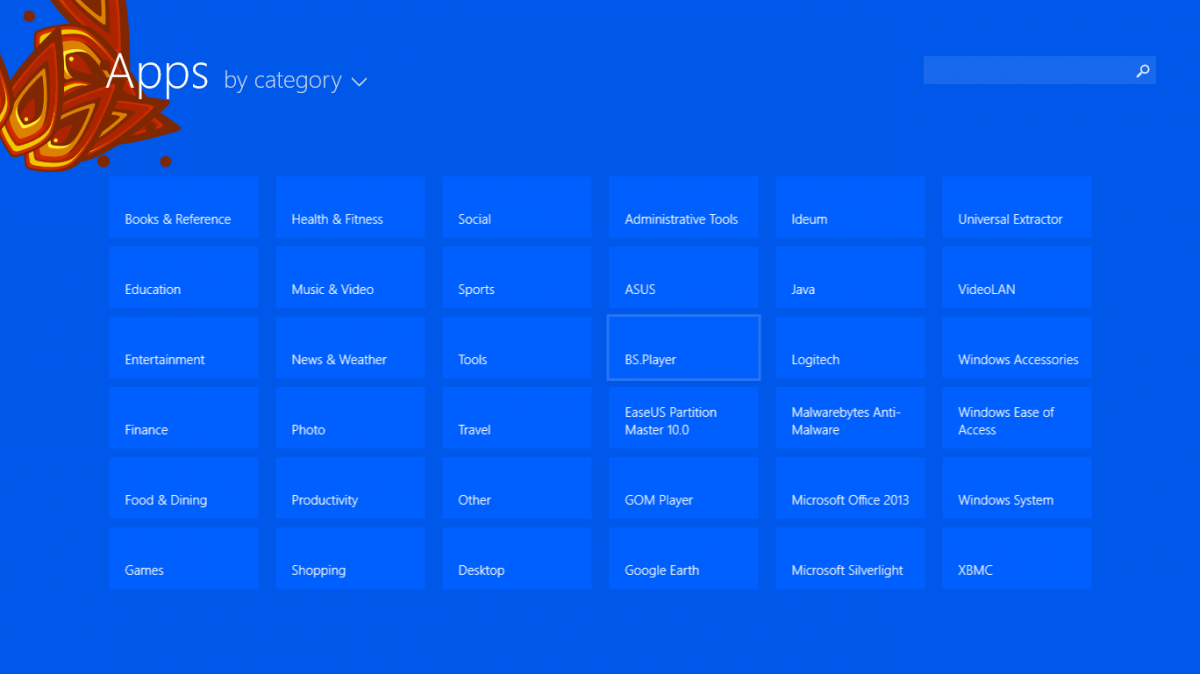Click the Tools category tile

[517, 347]
